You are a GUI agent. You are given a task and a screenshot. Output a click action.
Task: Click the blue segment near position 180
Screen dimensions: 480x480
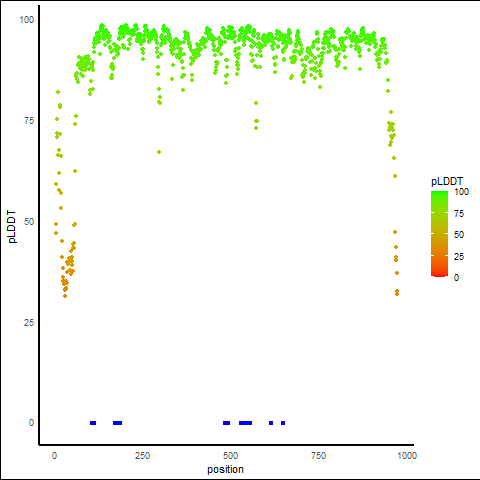118,423
